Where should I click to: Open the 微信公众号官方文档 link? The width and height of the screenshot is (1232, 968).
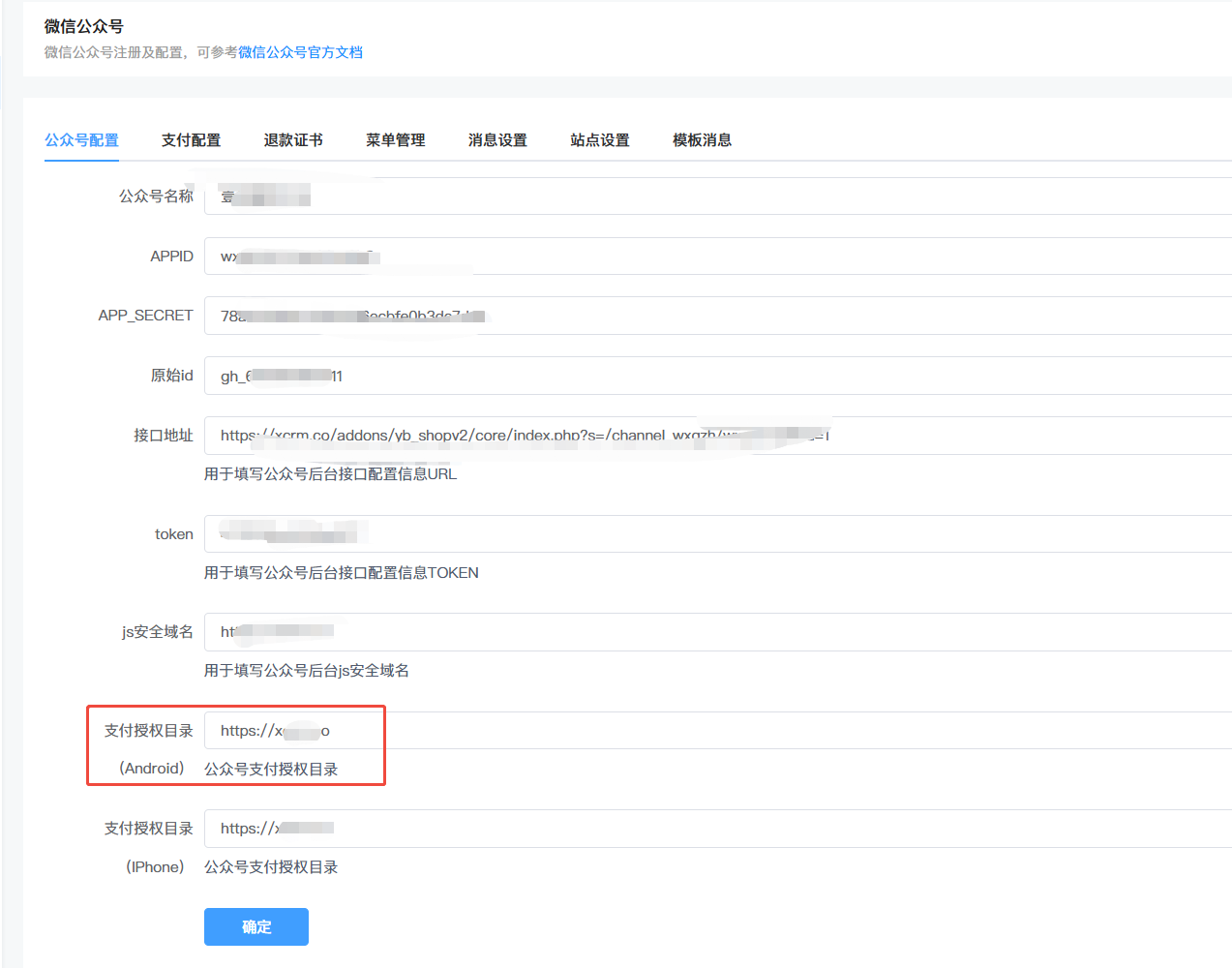click(300, 52)
